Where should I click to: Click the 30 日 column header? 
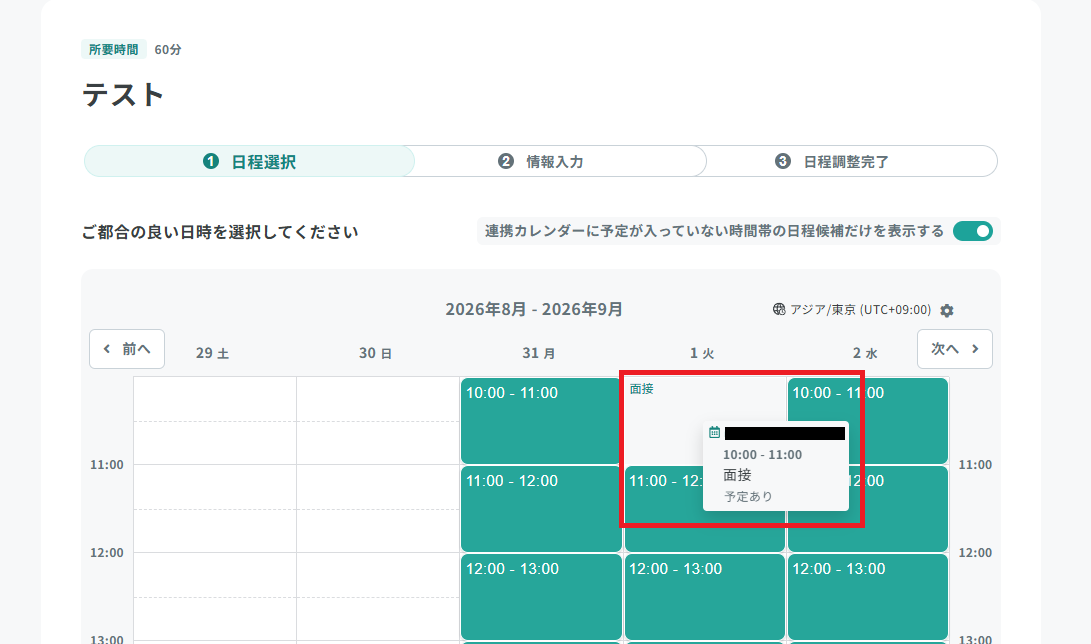375,353
